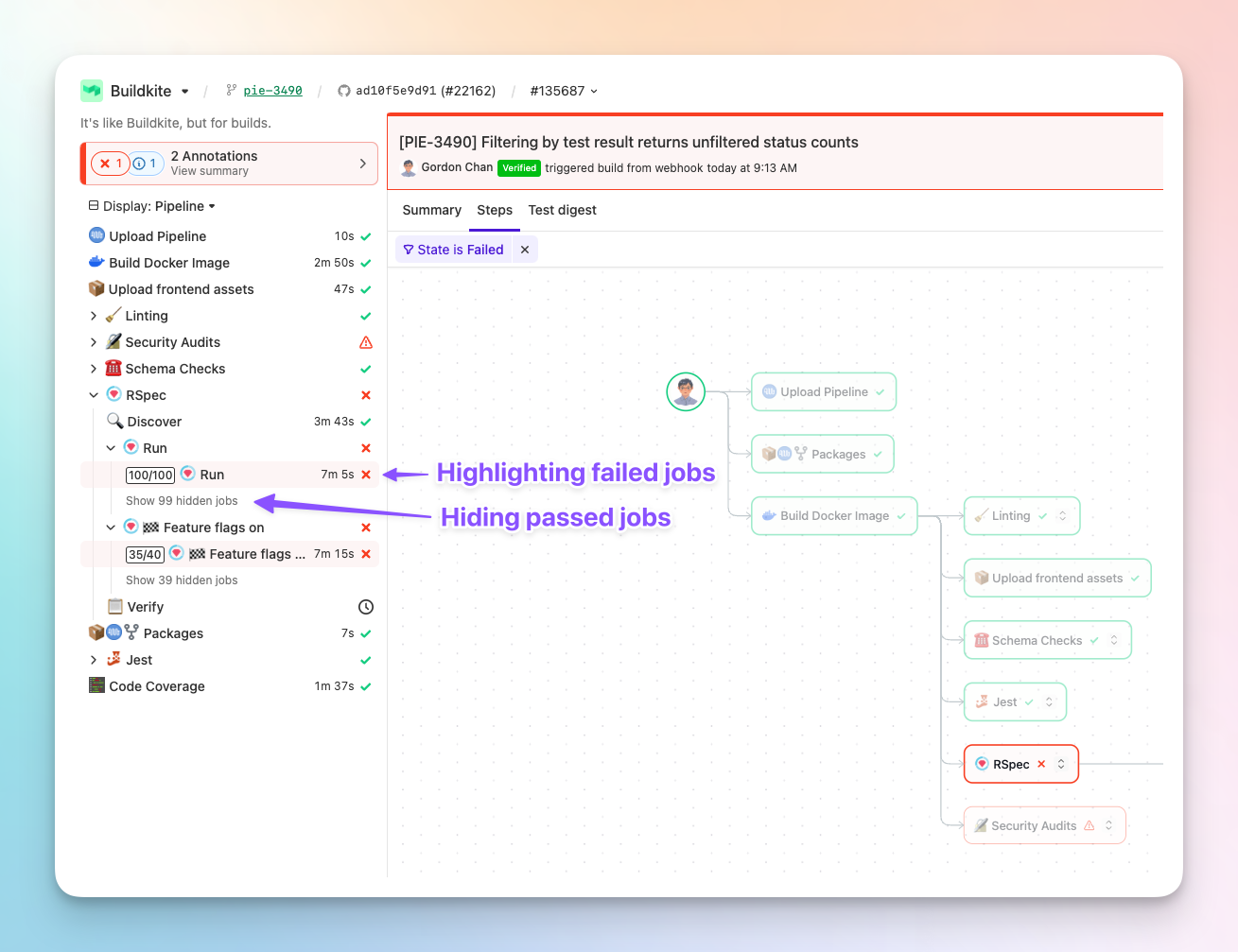Select the Packages step in sidebar

(x=230, y=633)
